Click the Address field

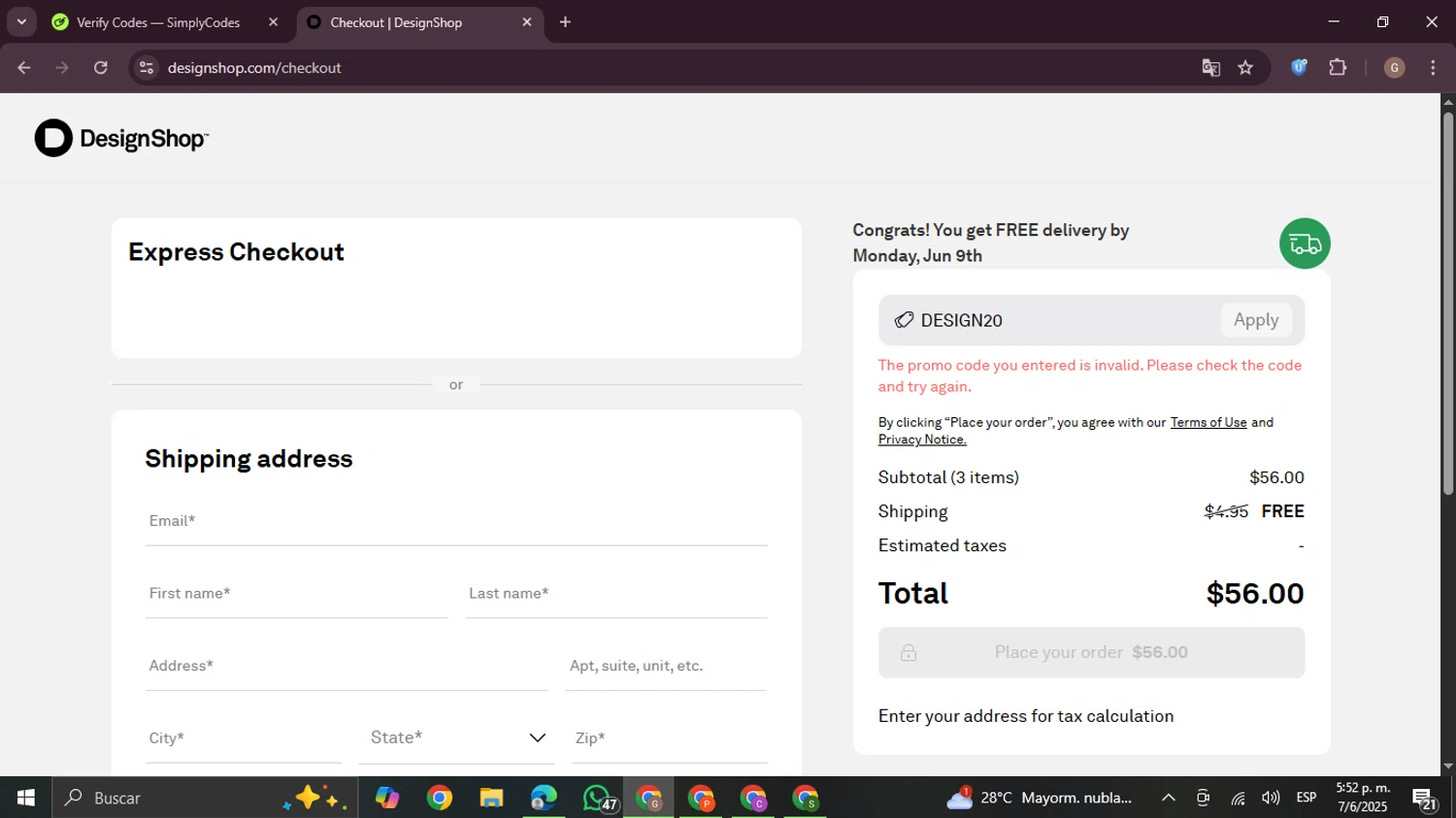tap(347, 667)
